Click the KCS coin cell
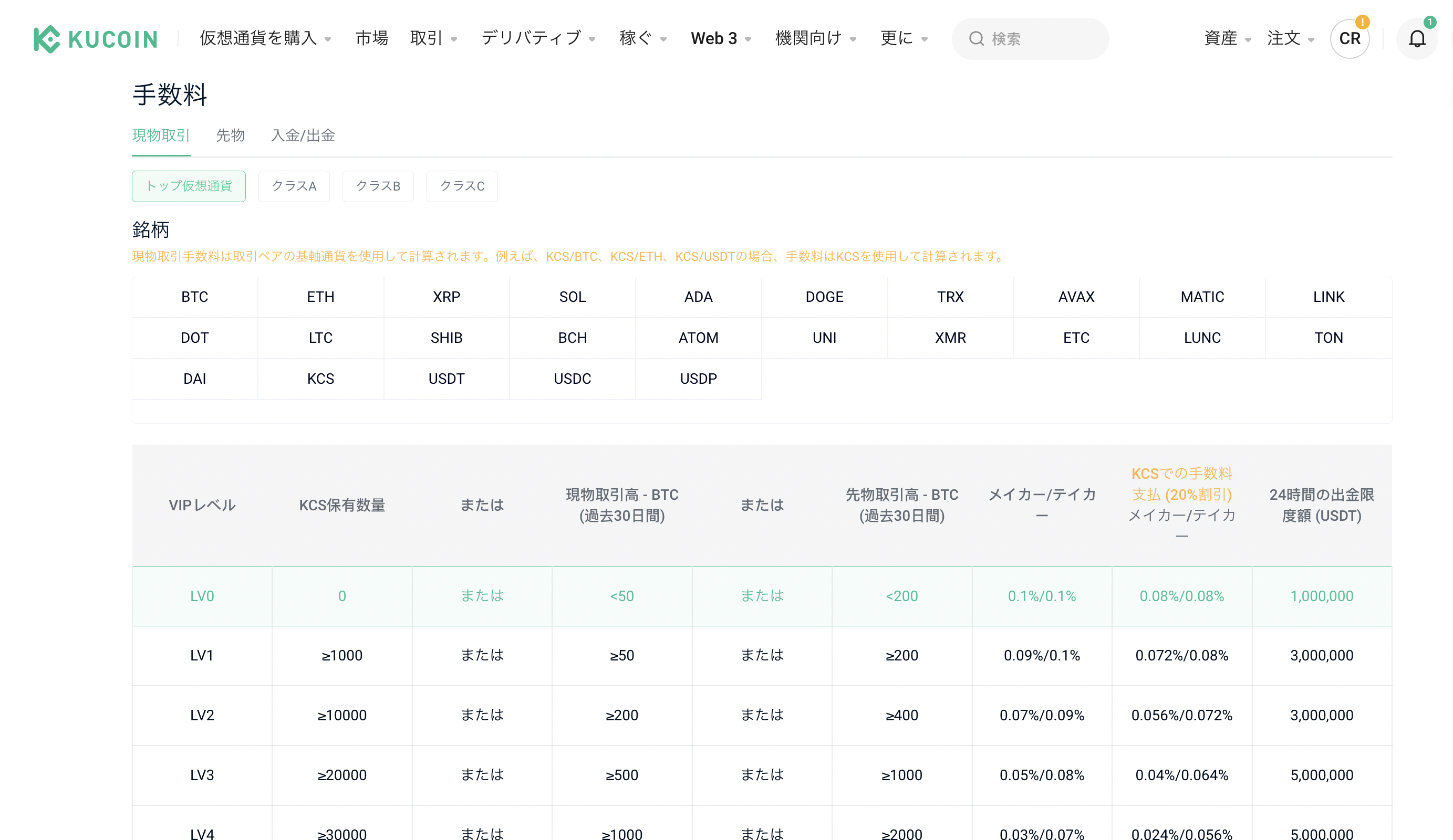The image size is (1453, 840). [x=320, y=379]
